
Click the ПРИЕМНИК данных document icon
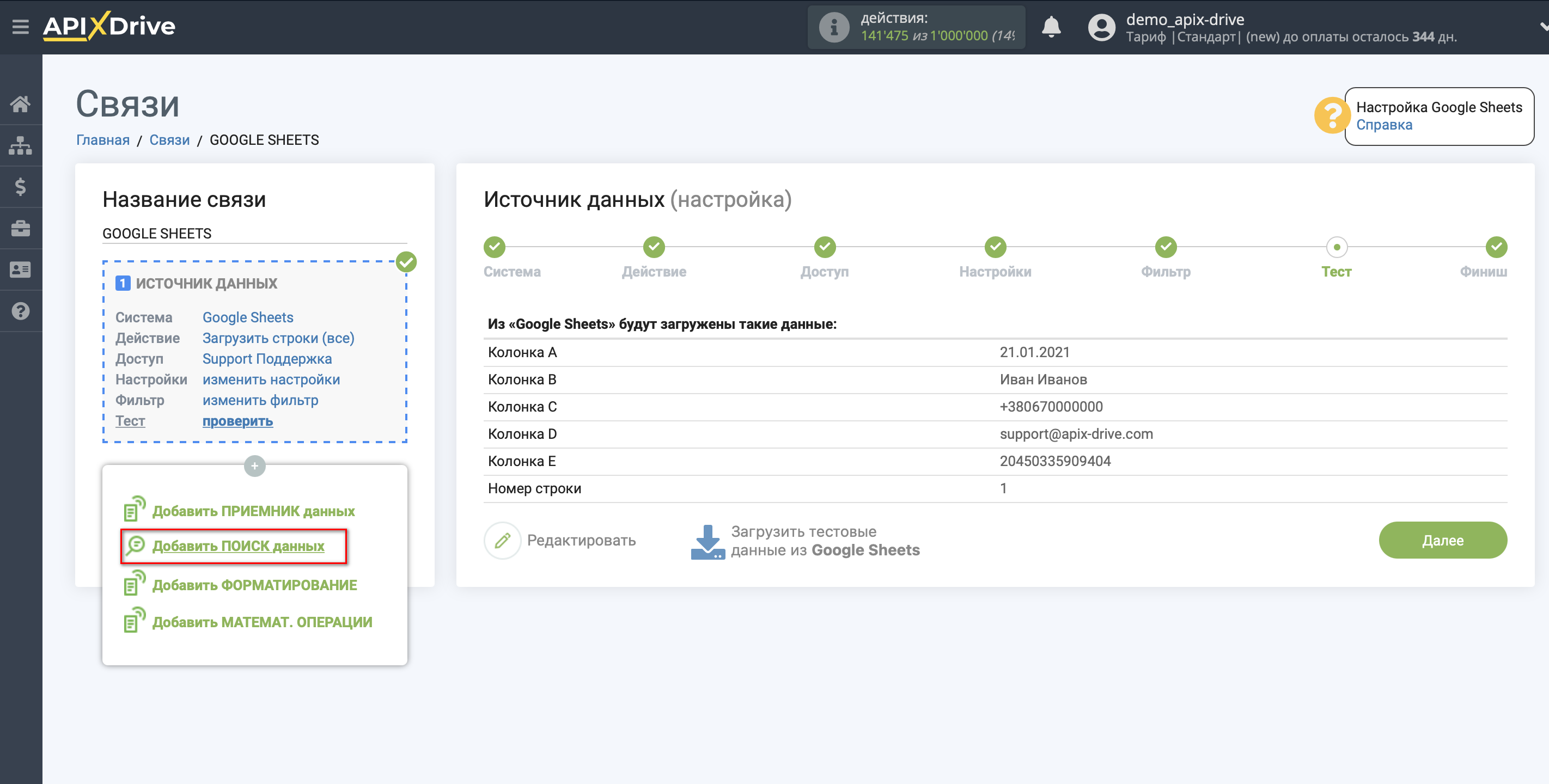(134, 509)
